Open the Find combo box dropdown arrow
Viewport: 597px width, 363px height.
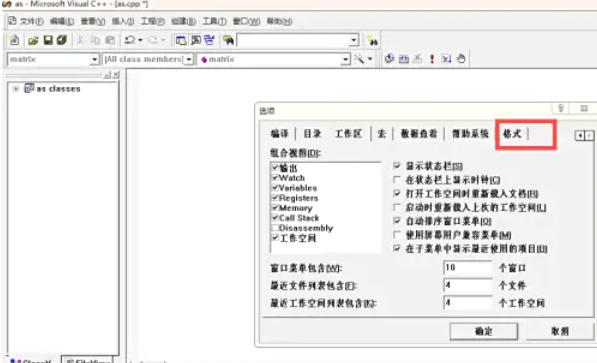click(354, 40)
